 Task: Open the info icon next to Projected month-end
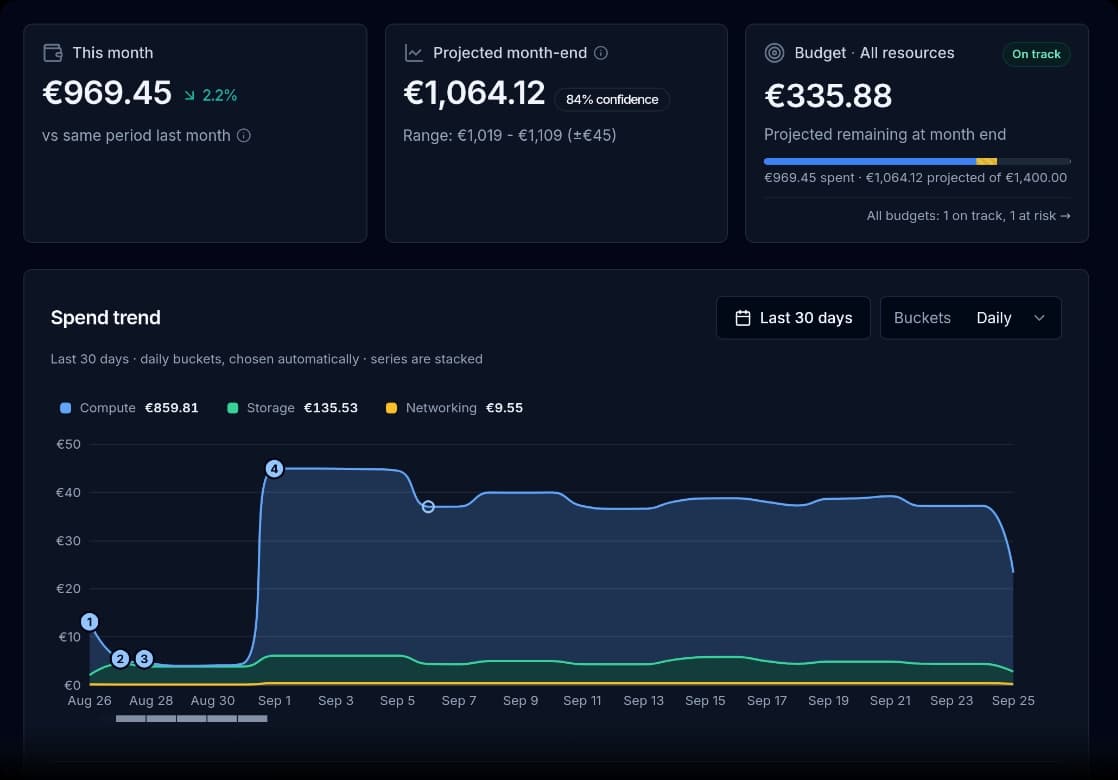click(x=601, y=53)
